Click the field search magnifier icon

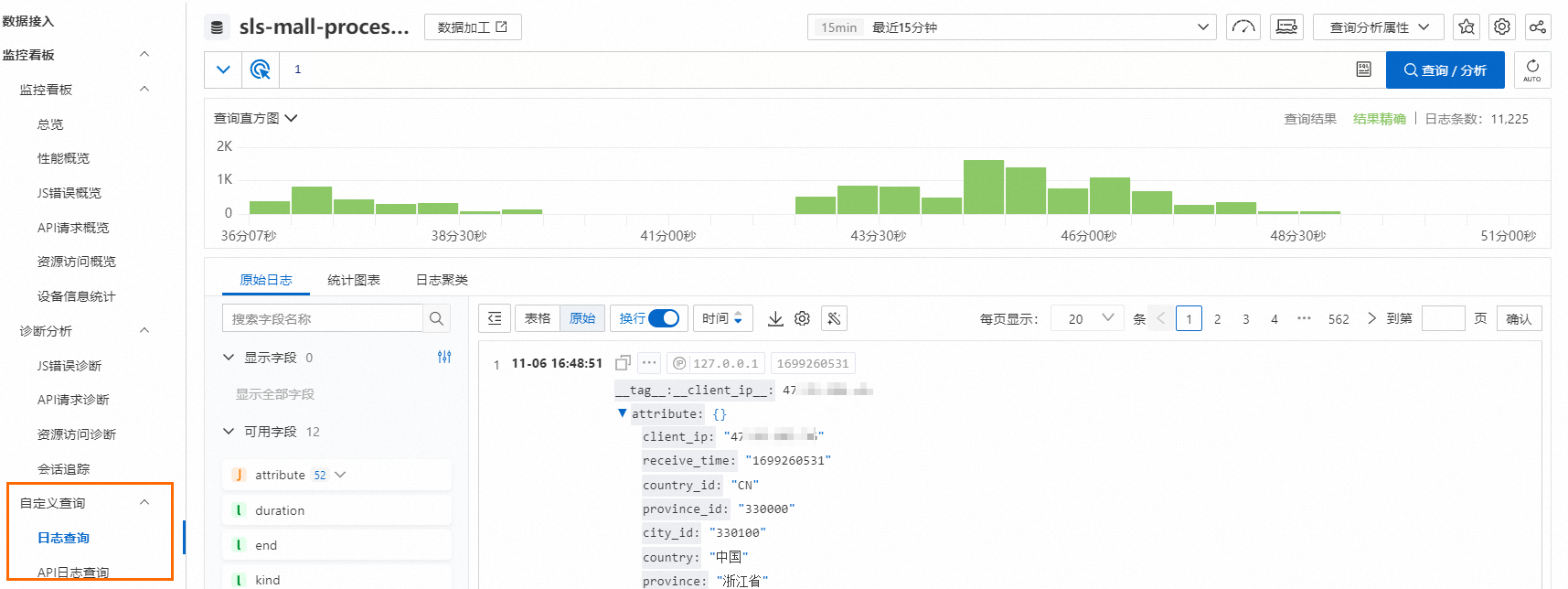pyautogui.click(x=436, y=318)
